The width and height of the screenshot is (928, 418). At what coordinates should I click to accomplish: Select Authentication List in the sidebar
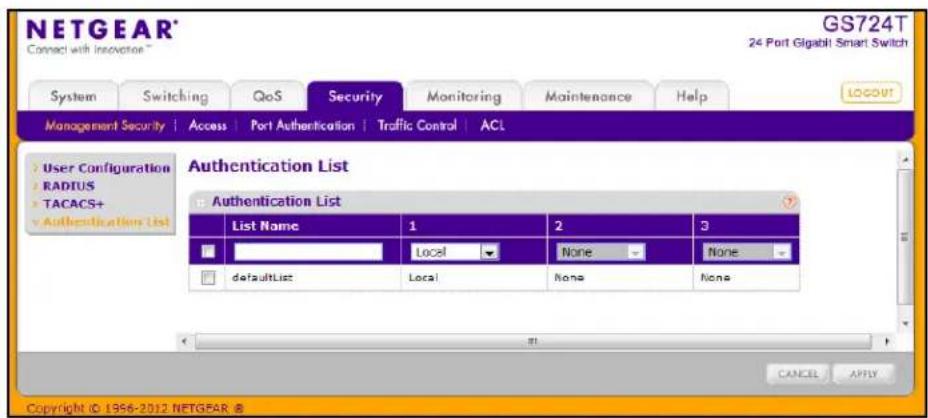point(105,222)
